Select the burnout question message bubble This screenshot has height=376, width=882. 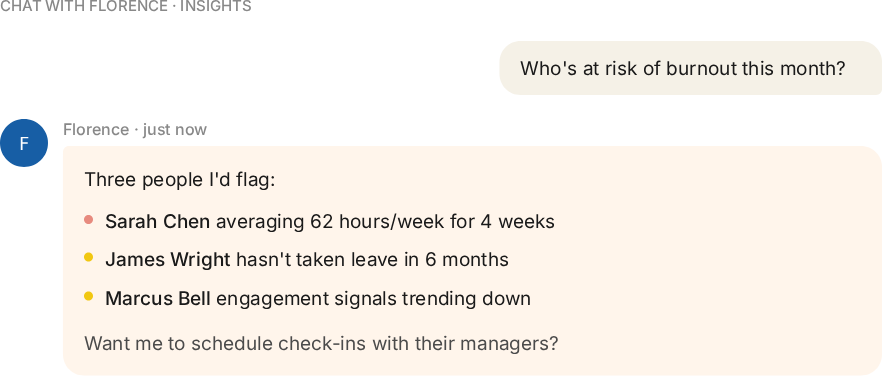[x=691, y=68]
